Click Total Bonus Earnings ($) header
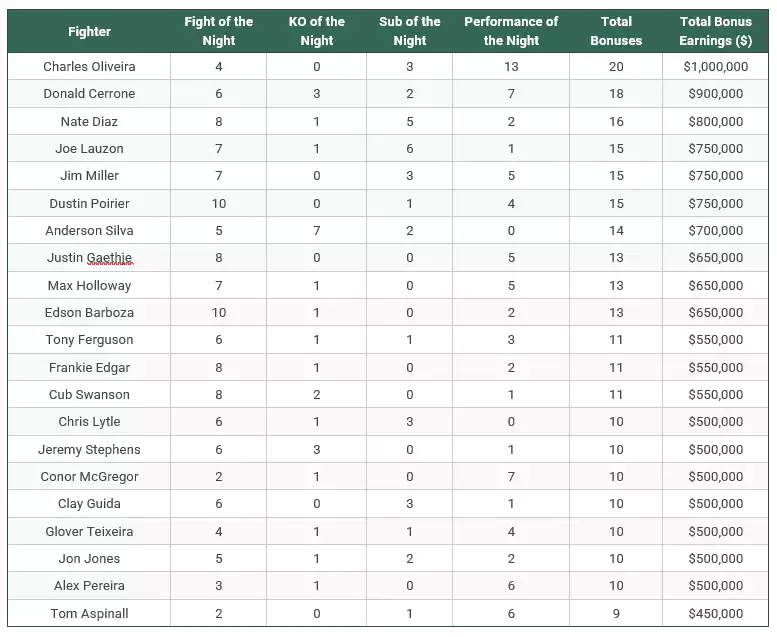Viewport: 777px width, 637px height. tap(716, 31)
